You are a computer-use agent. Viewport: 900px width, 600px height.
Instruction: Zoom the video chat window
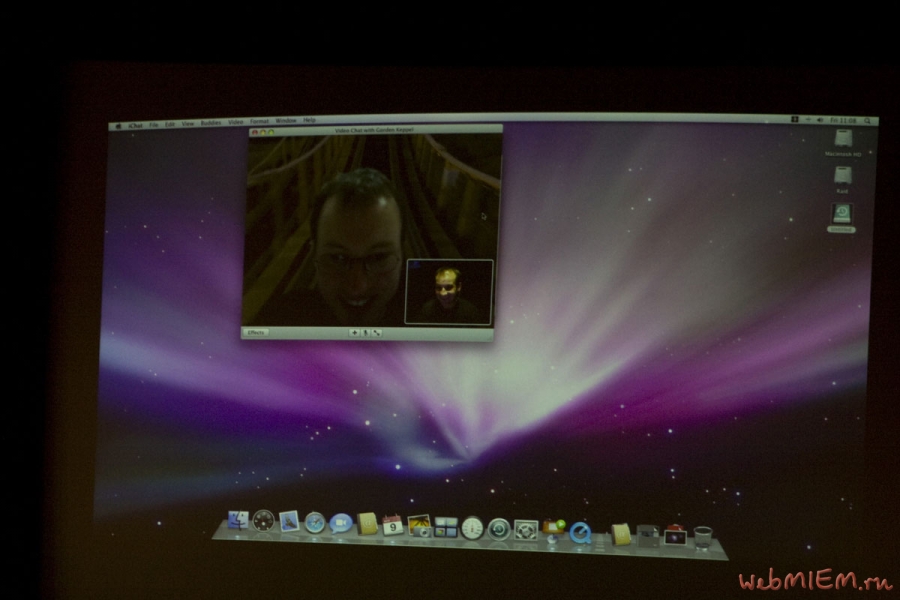271,132
